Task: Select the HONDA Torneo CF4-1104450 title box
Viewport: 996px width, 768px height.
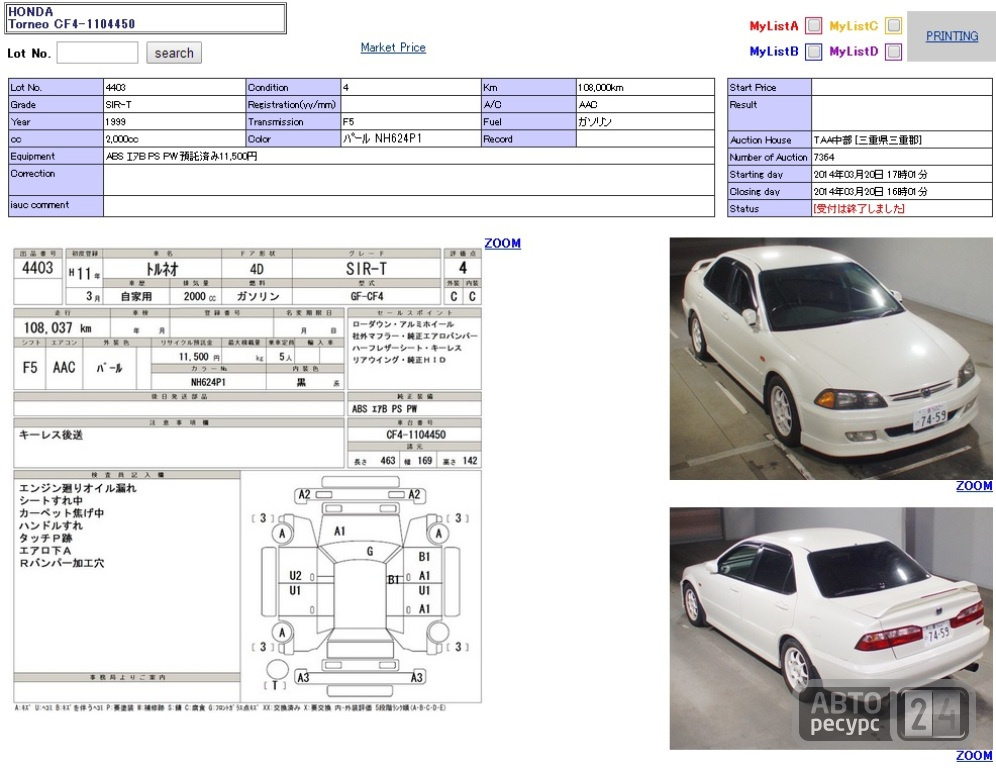Action: [146, 18]
